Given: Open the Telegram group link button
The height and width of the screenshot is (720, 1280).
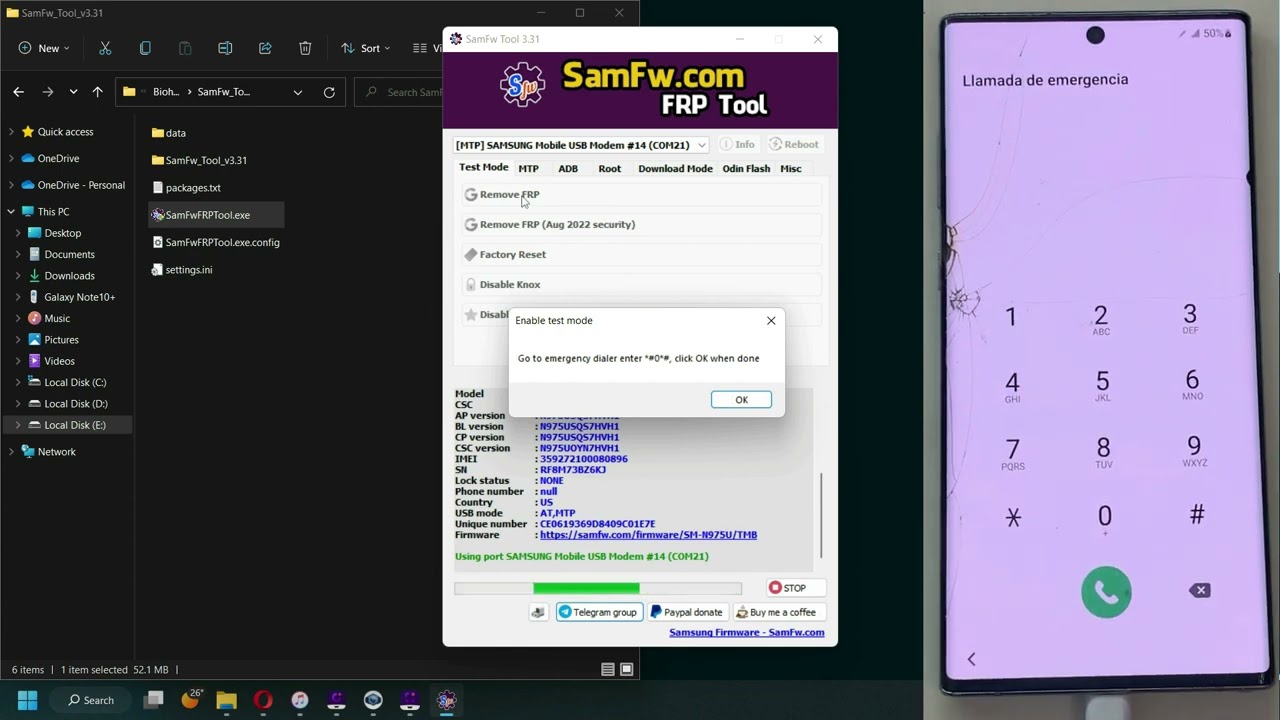Looking at the screenshot, I should coord(598,612).
